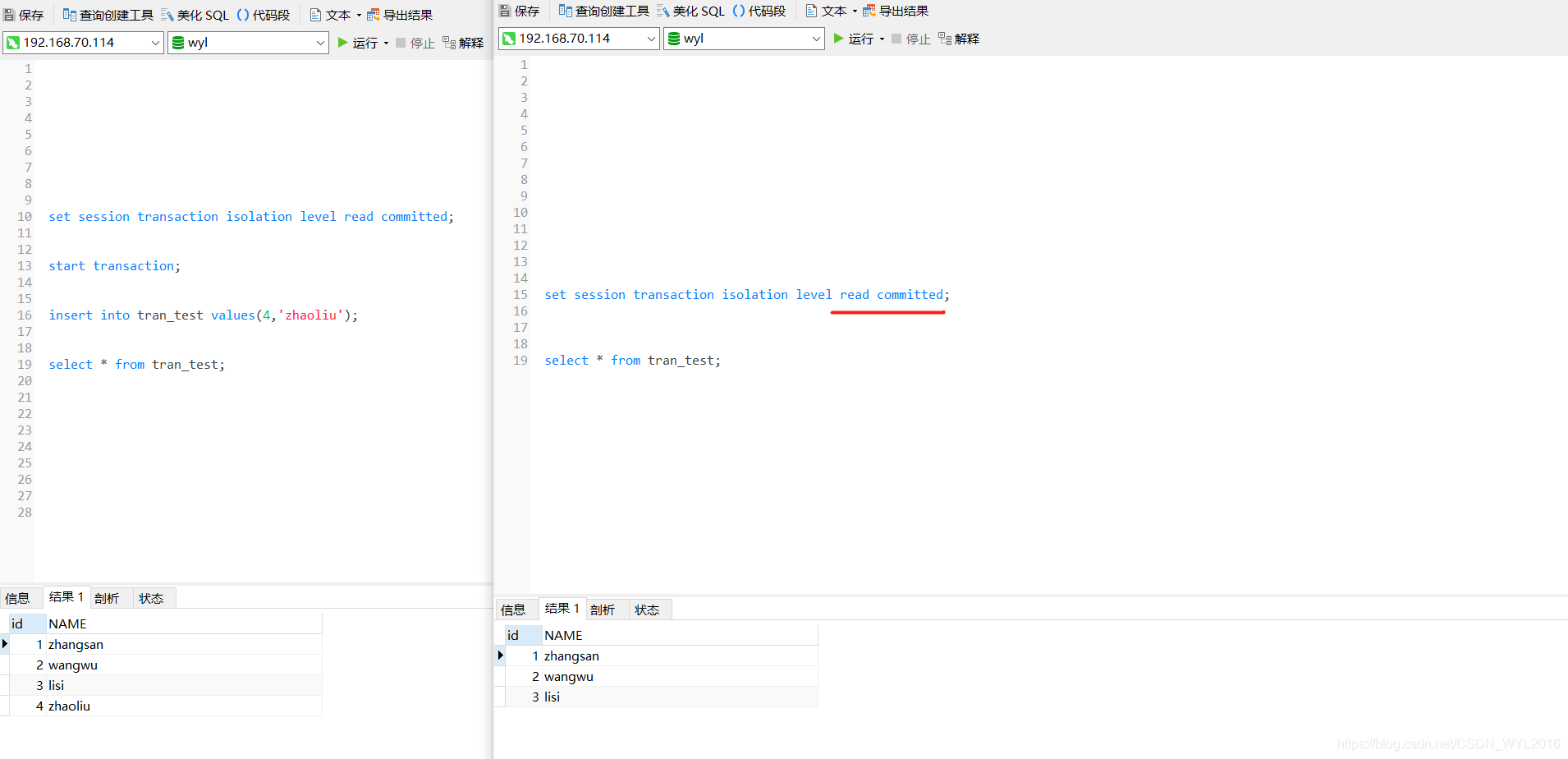The image size is (1568, 759).
Task: Click line number 28 in the left editor
Action: pyautogui.click(x=25, y=513)
